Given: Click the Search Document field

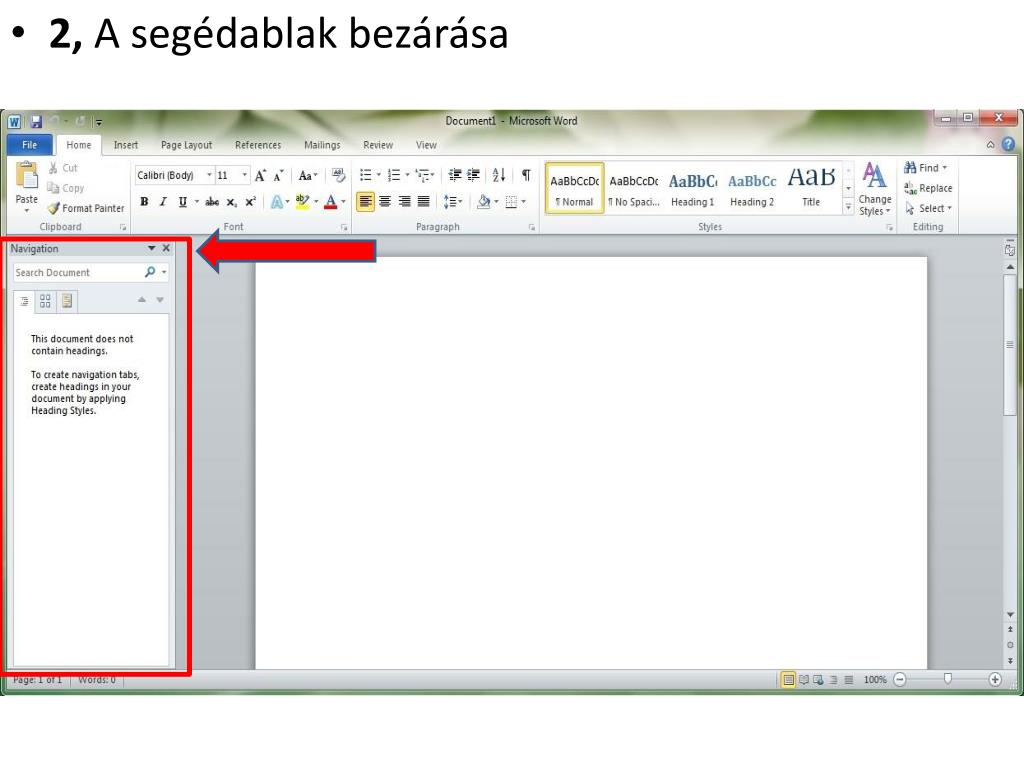Looking at the screenshot, I should tap(78, 272).
